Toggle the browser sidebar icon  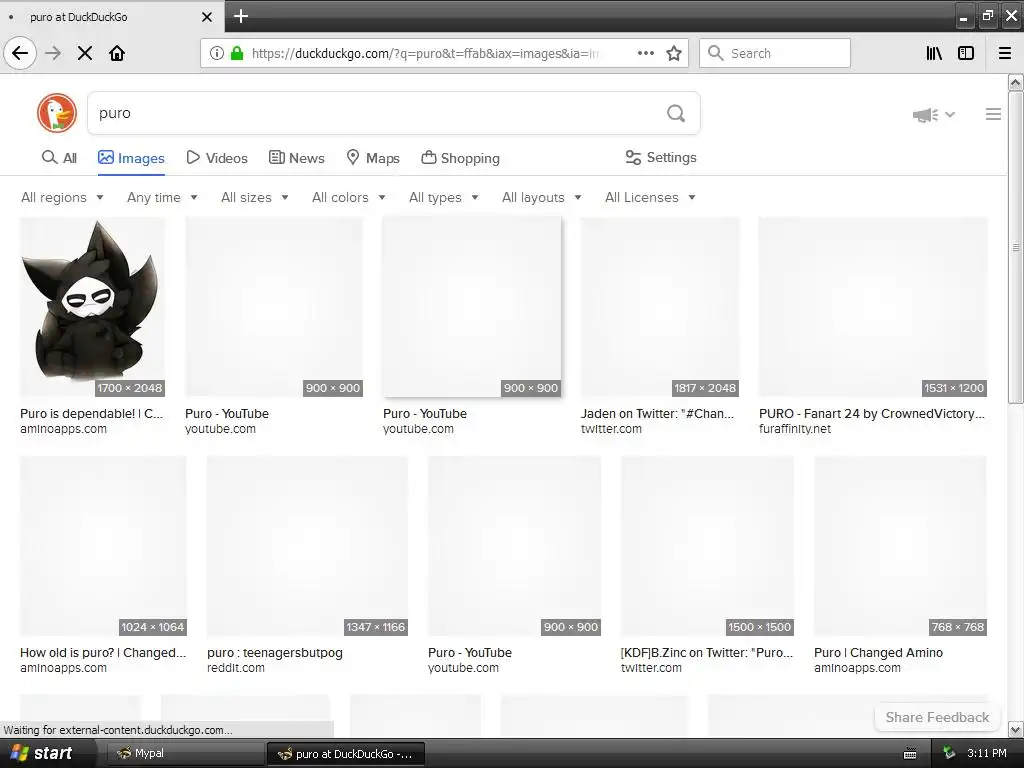[x=966, y=53]
